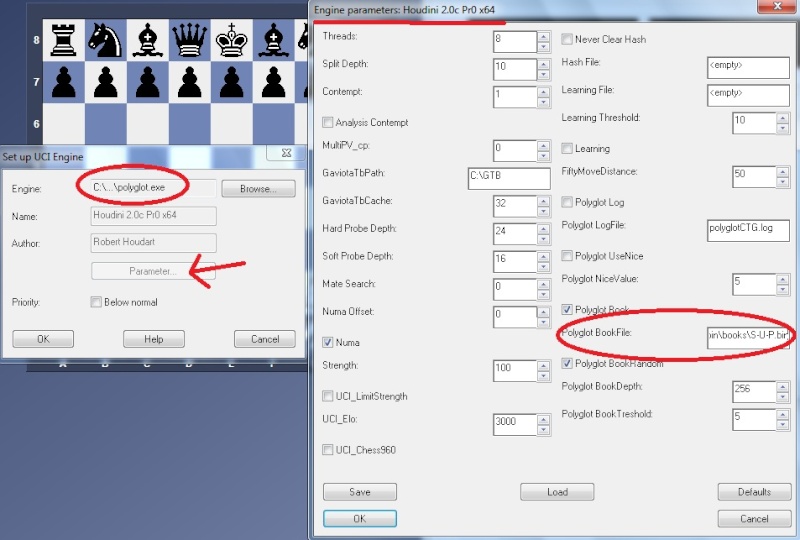Click the Engine path field showing polyglot.exe
Image resolution: width=800 pixels, height=540 pixels.
[x=154, y=188]
